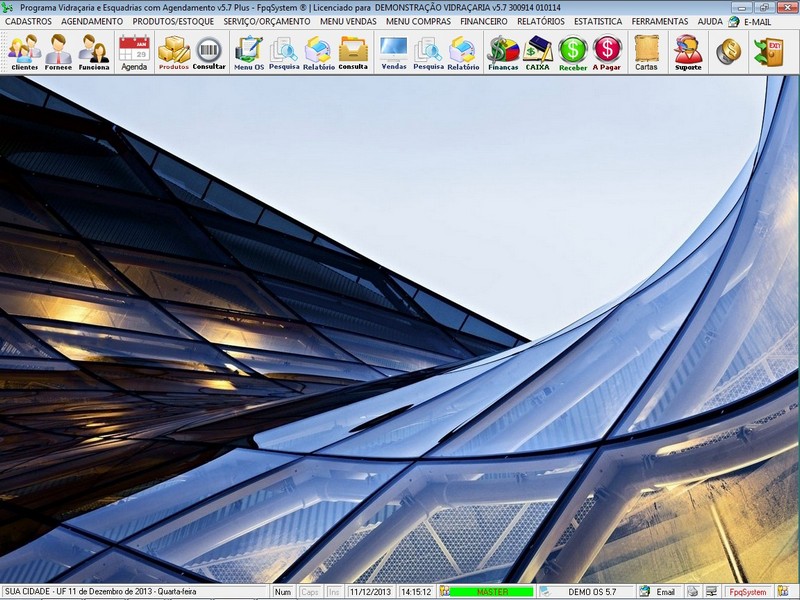Open the Produtos boxes icon
800x600 pixels.
click(174, 51)
